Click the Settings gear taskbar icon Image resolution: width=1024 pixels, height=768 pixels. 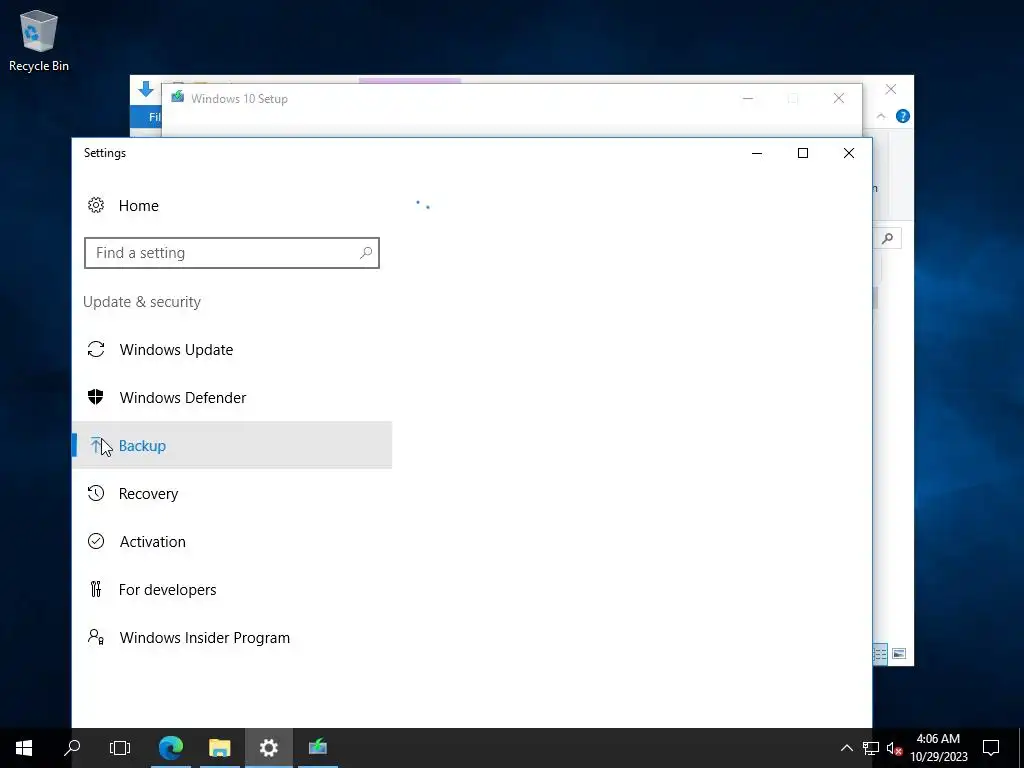[268, 748]
